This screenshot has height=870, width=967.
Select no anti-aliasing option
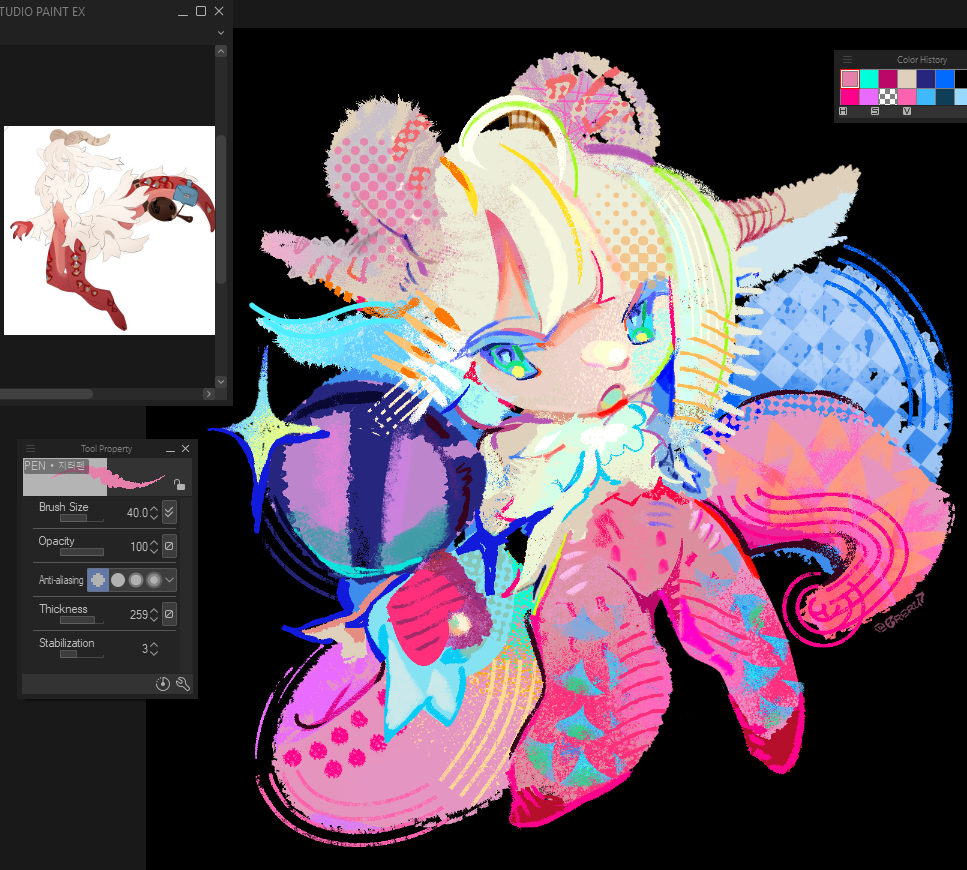coord(98,580)
